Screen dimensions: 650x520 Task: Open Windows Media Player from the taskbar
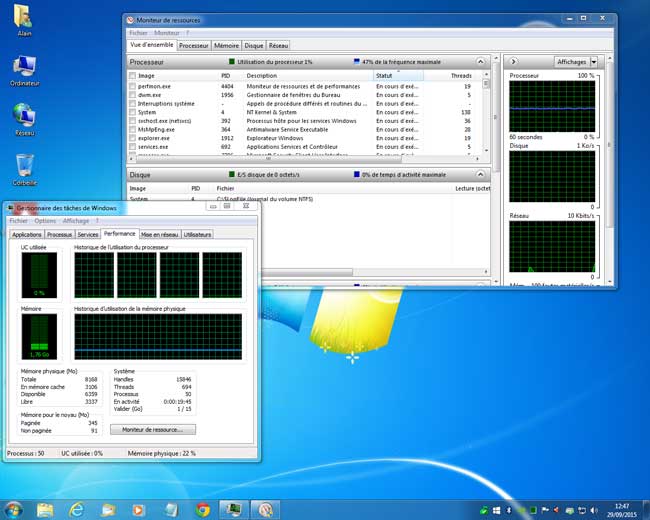(138, 510)
